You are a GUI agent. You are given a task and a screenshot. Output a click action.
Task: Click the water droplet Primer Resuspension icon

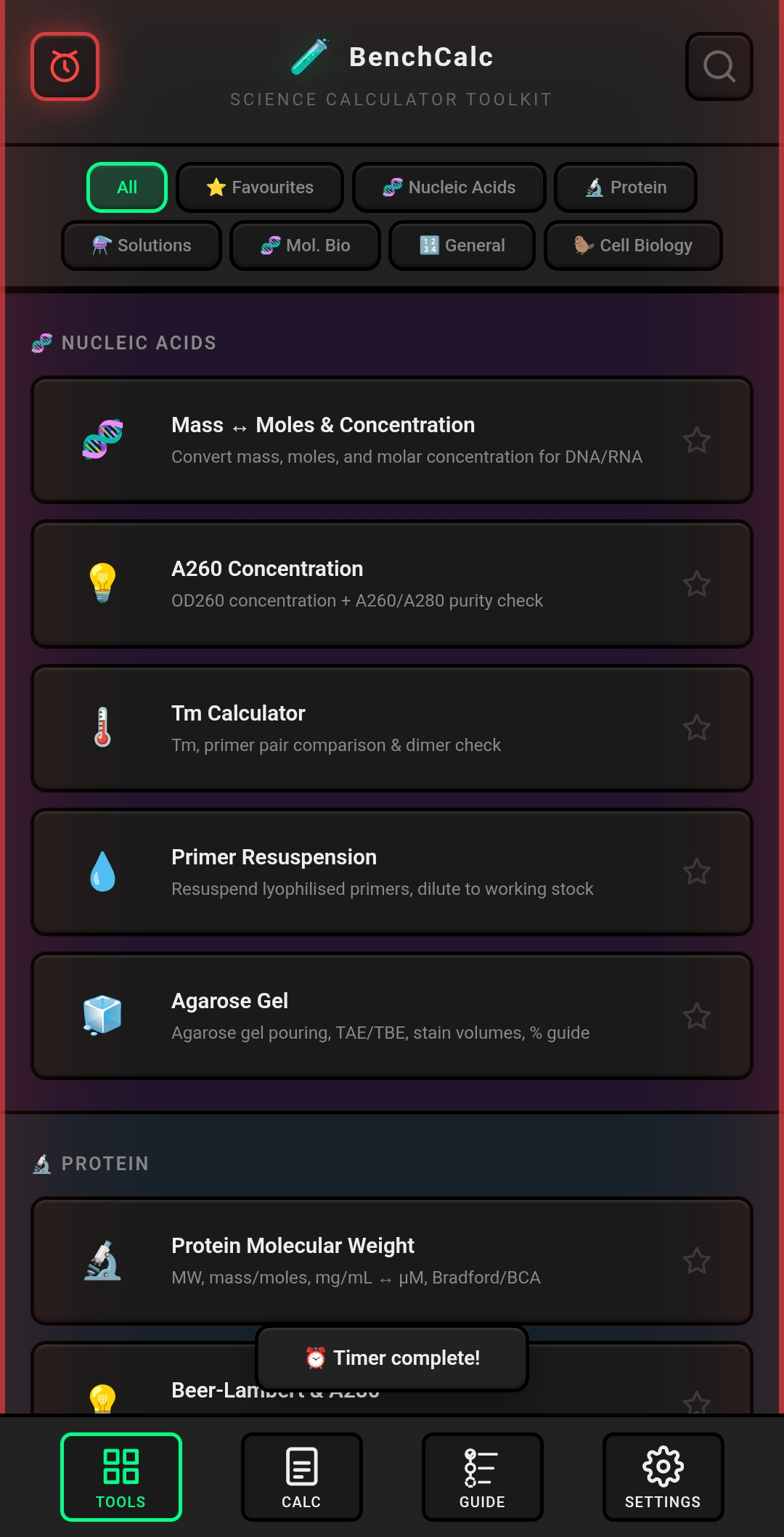(x=102, y=871)
